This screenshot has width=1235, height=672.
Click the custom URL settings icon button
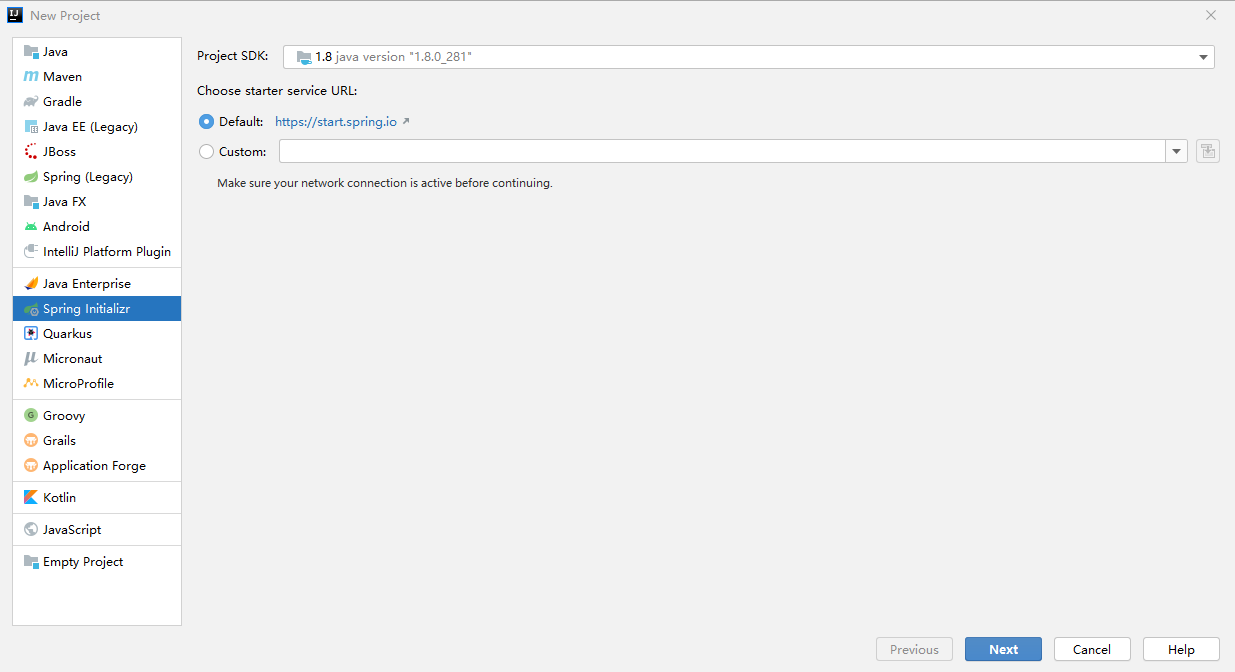(1208, 152)
